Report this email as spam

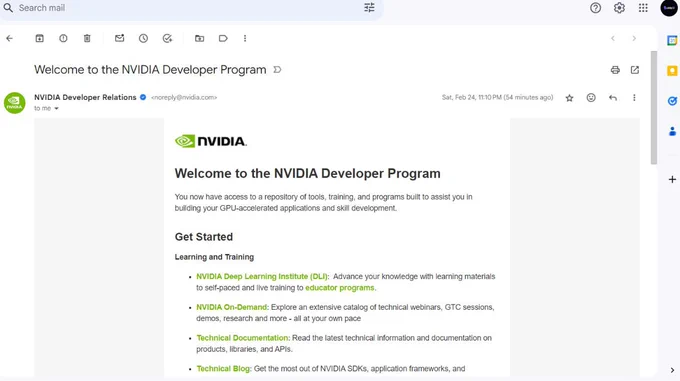pyautogui.click(x=63, y=39)
